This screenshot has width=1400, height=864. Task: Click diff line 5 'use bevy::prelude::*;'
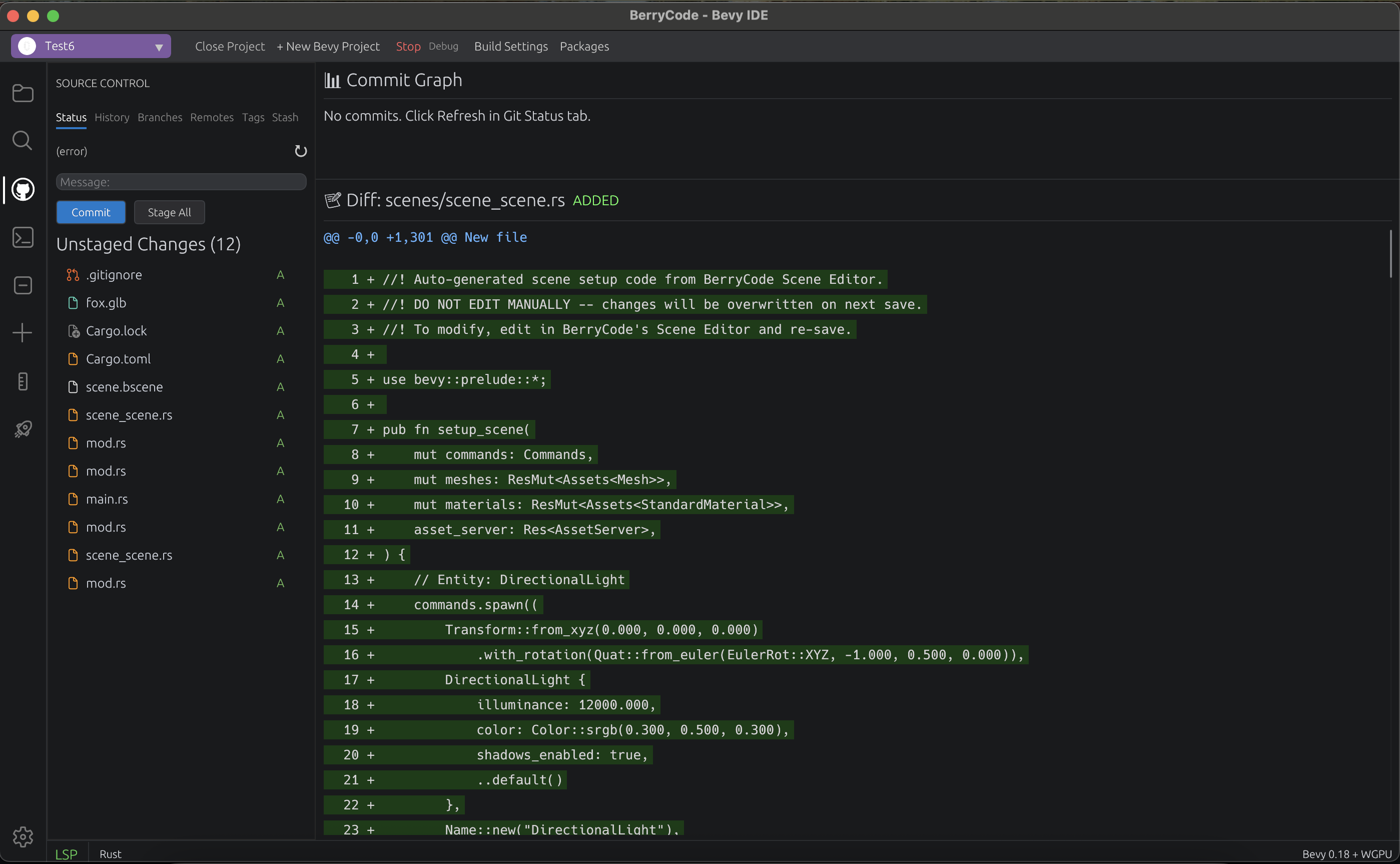(x=437, y=379)
